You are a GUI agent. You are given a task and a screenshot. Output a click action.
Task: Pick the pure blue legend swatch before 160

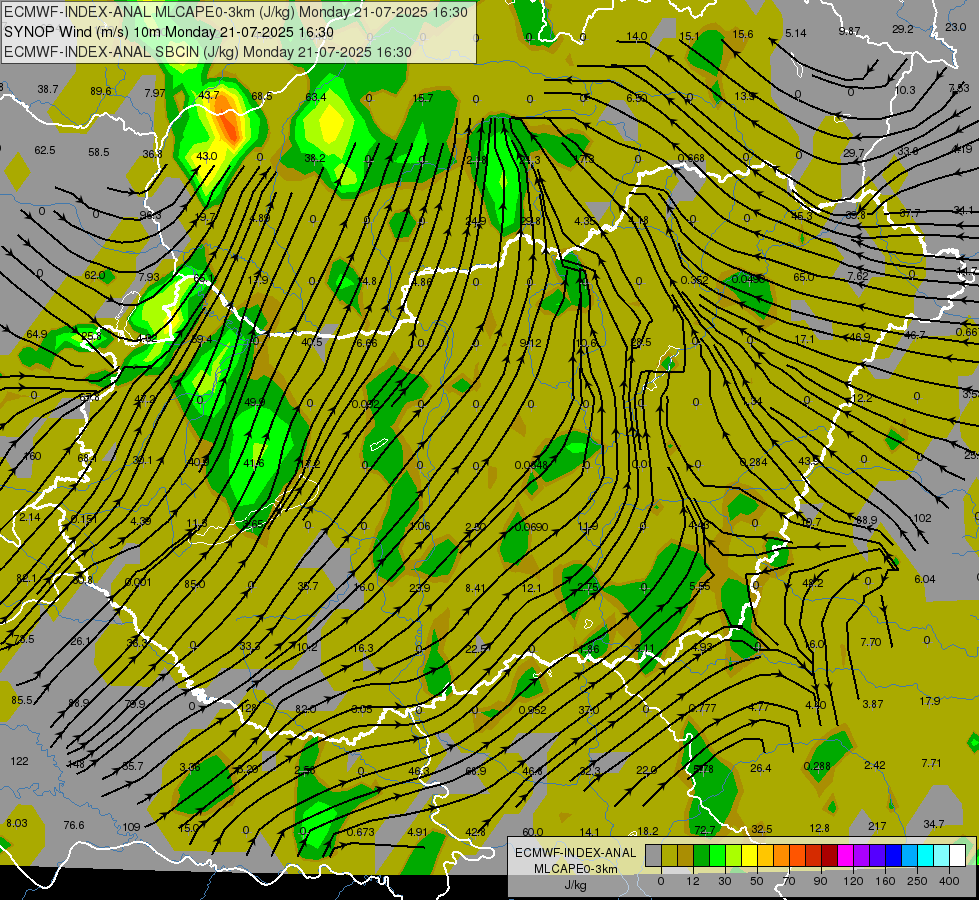[893, 855]
